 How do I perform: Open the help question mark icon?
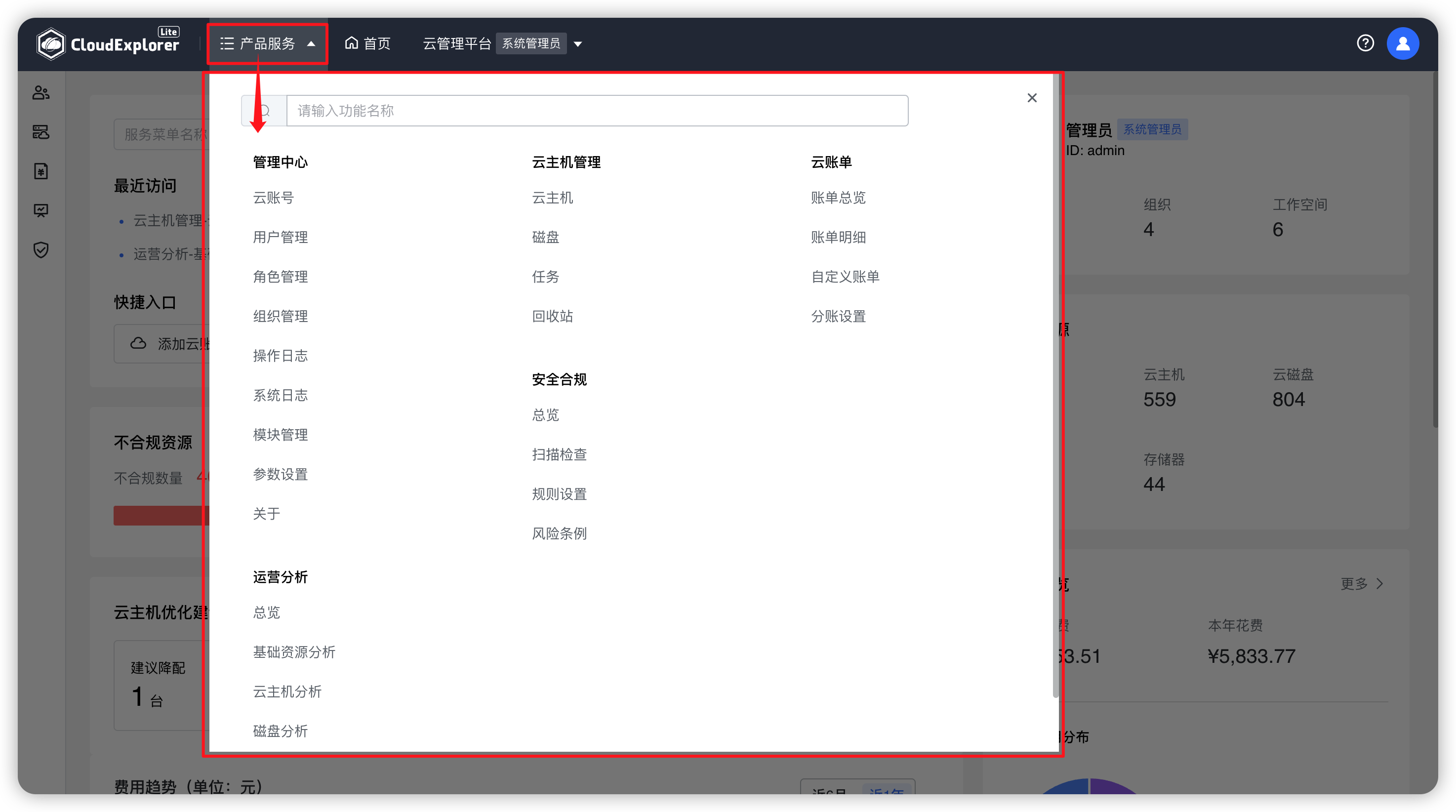1365,43
